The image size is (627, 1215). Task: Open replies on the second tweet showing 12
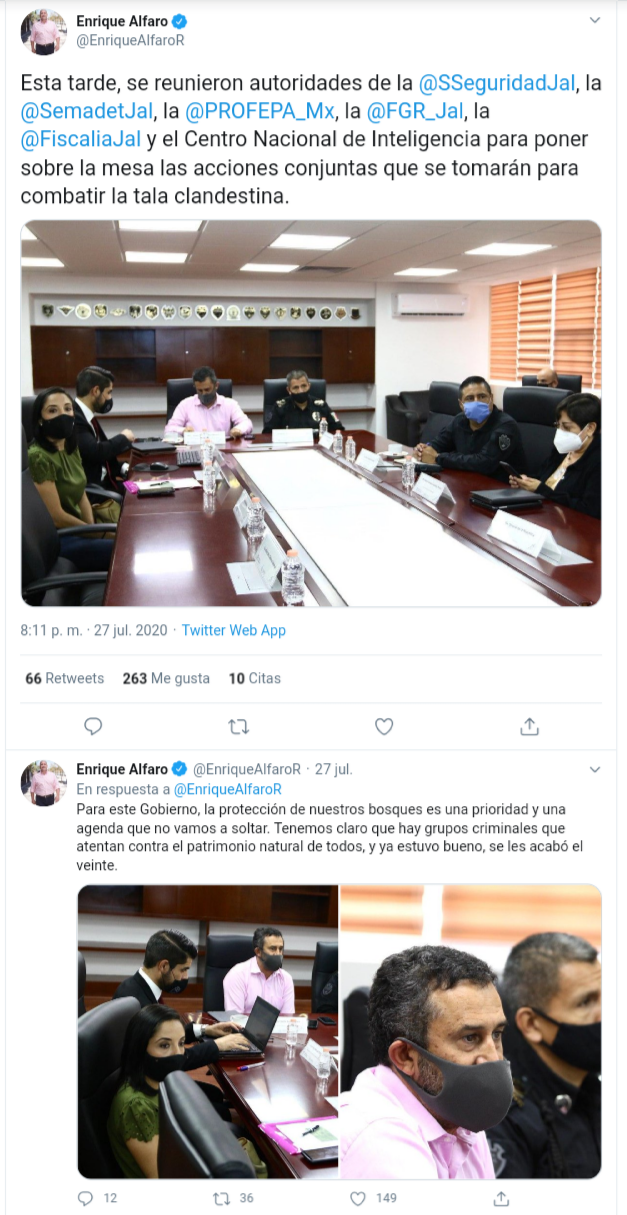point(97,1198)
